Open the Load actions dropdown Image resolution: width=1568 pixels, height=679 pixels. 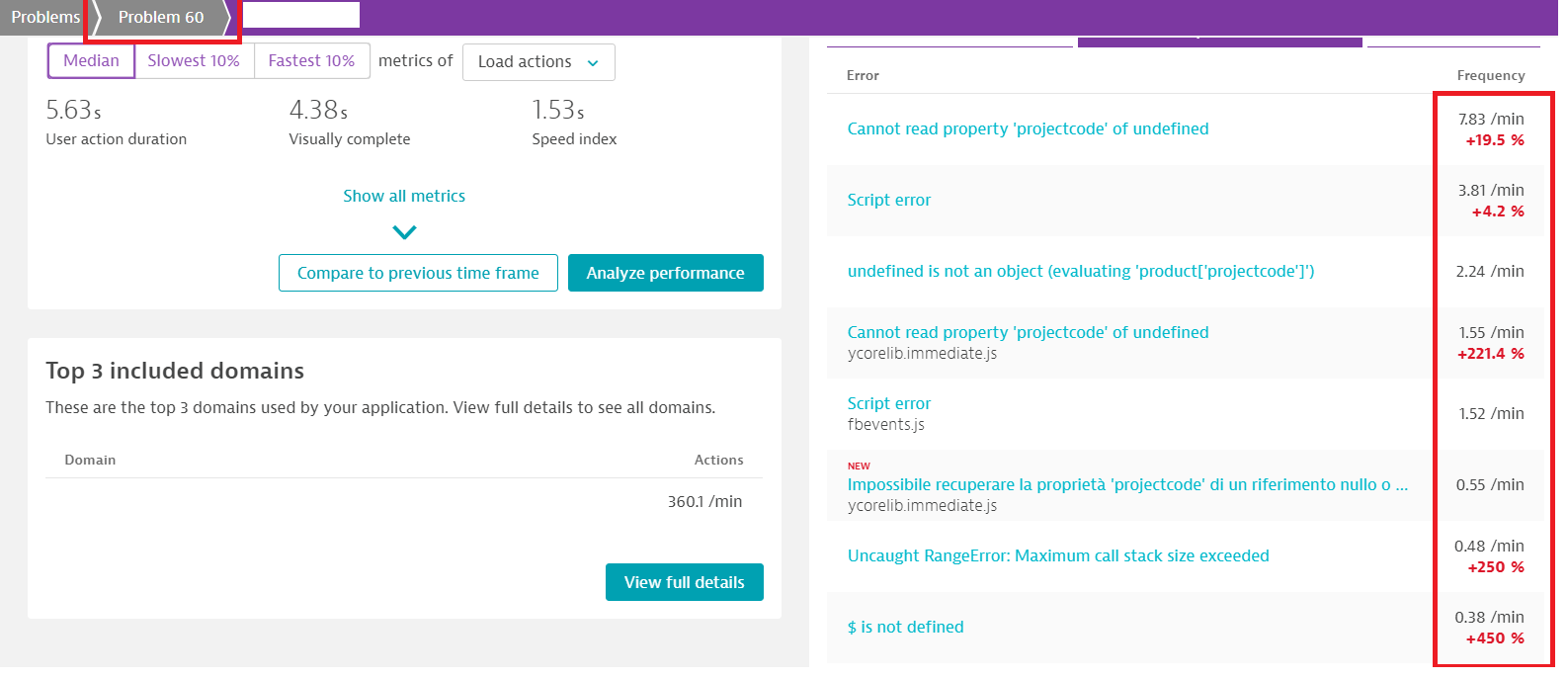click(x=538, y=62)
